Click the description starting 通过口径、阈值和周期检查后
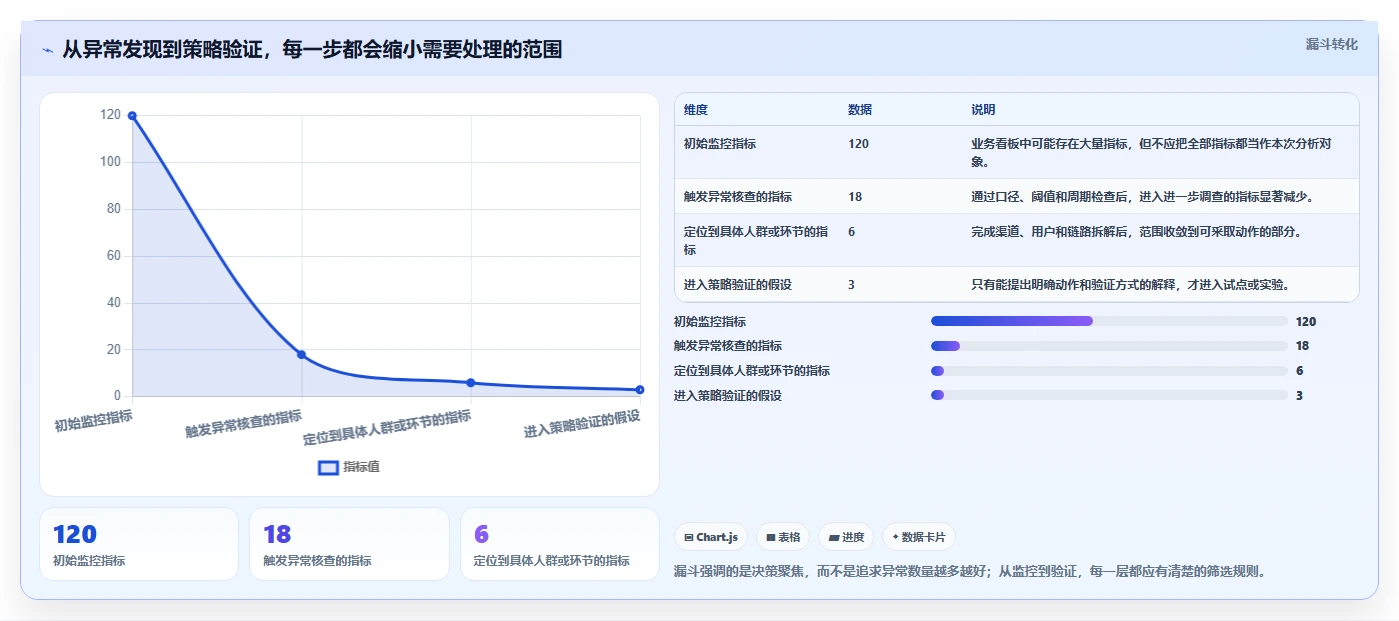This screenshot has width=1399, height=621. [x=1142, y=197]
